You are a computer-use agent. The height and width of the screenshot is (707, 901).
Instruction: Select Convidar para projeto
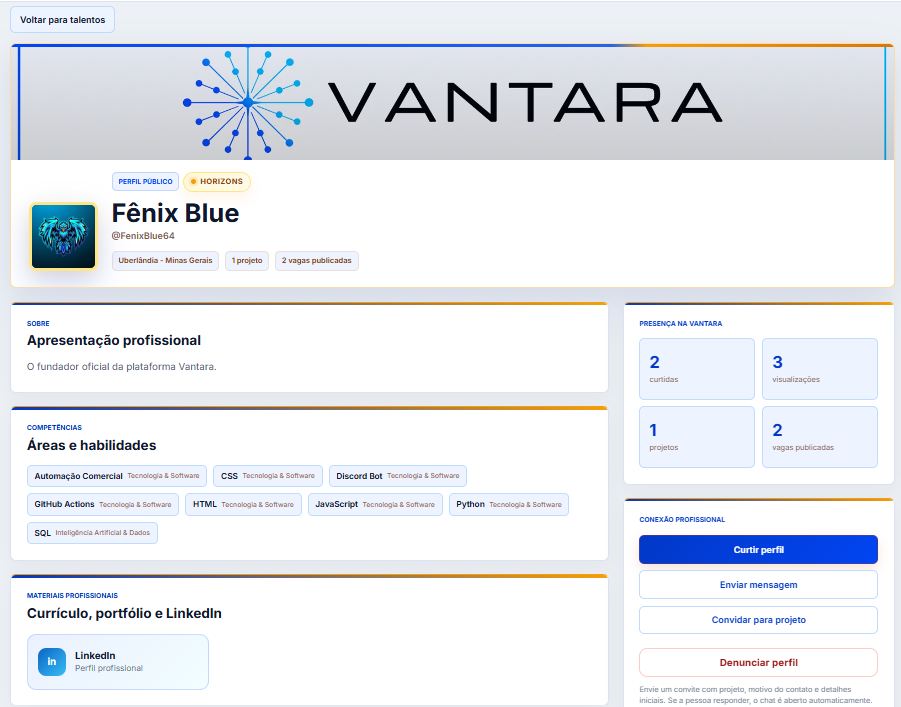pyautogui.click(x=758, y=620)
